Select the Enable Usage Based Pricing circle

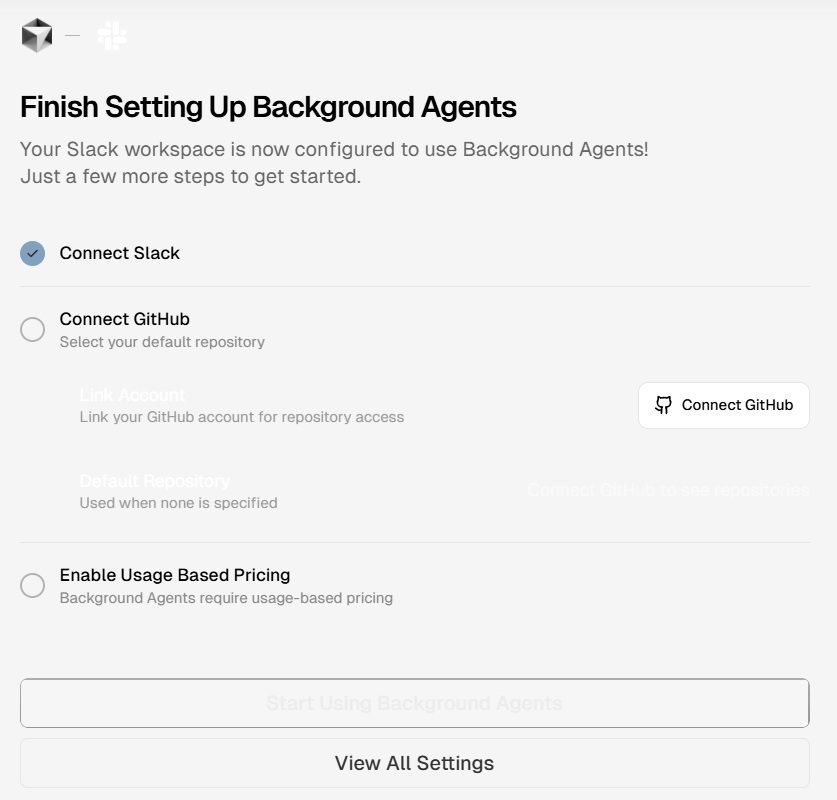point(31,585)
